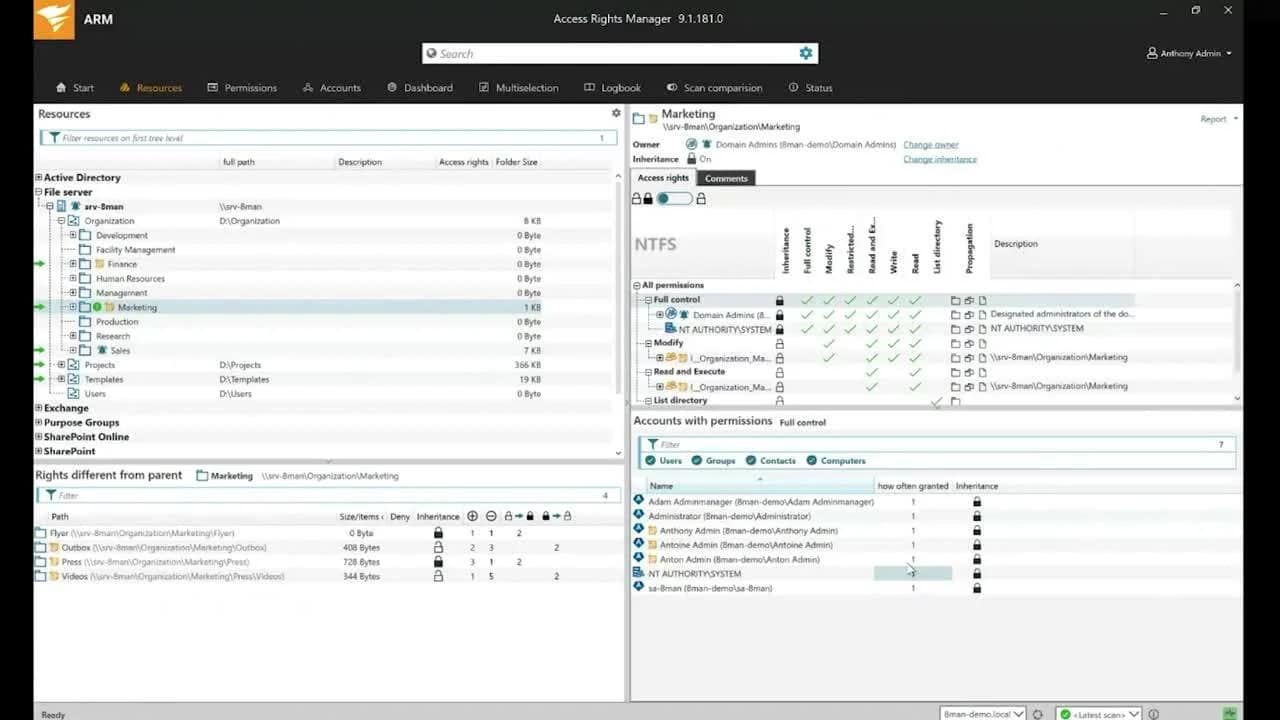Viewport: 1280px width, 720px height.
Task: Click the Change owner link
Action: [x=931, y=144]
